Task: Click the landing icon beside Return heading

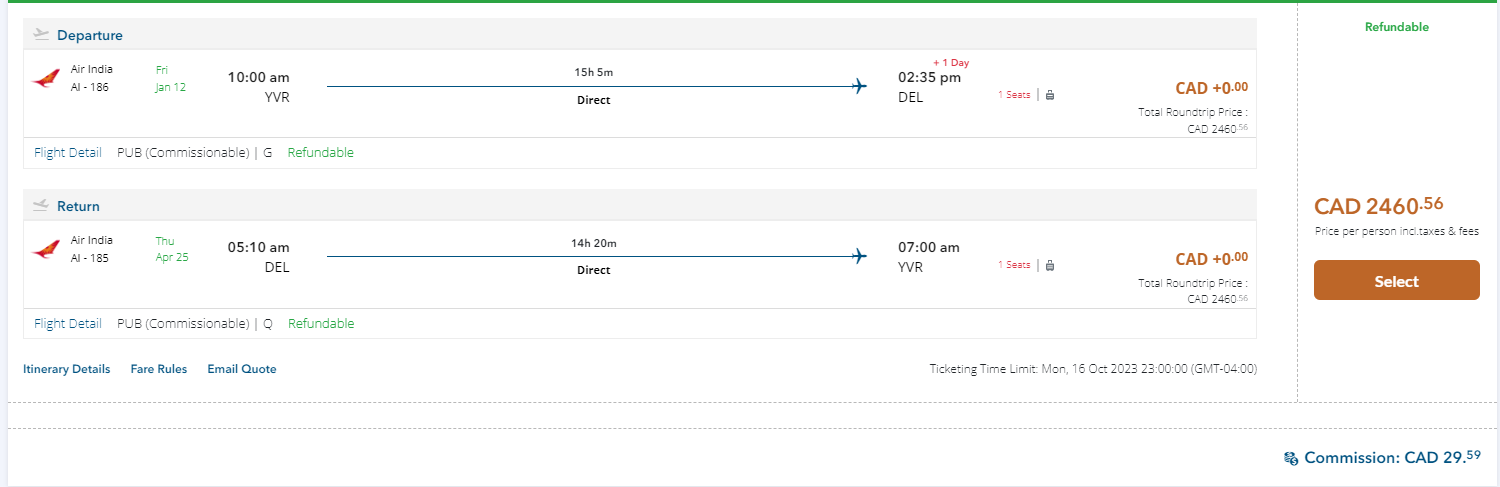Action: coord(41,206)
